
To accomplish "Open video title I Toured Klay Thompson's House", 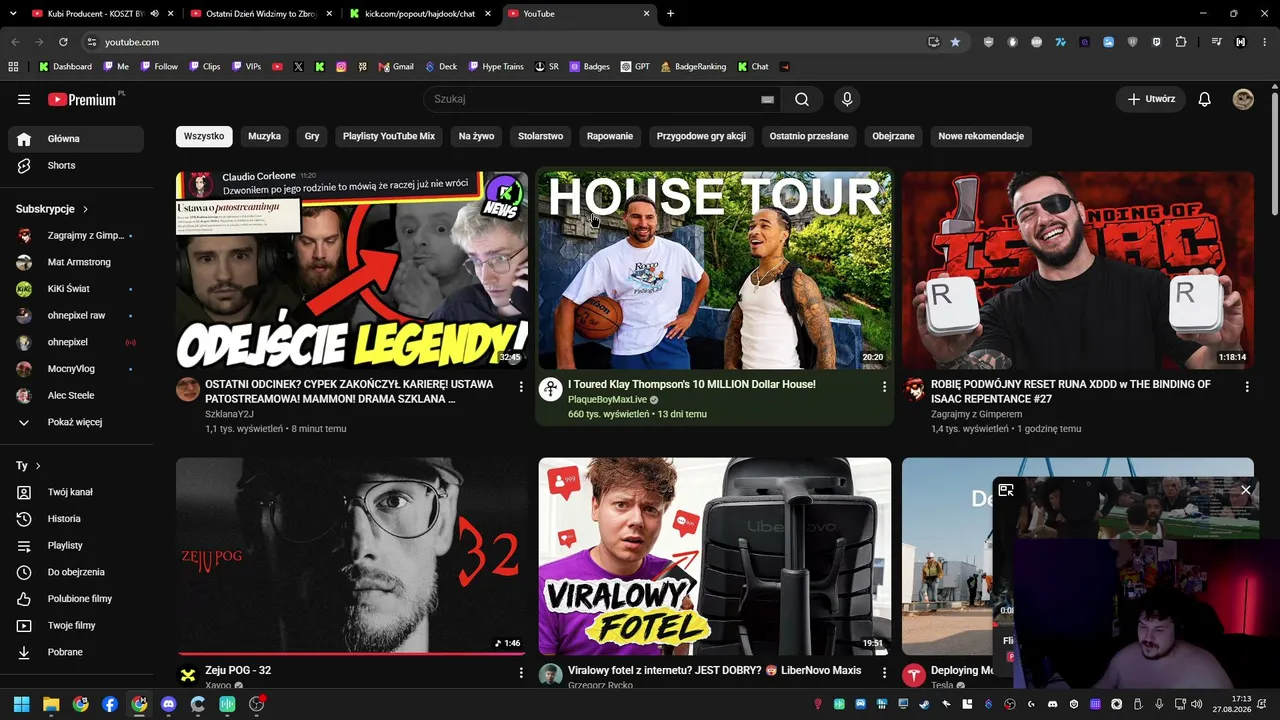I will point(692,385).
